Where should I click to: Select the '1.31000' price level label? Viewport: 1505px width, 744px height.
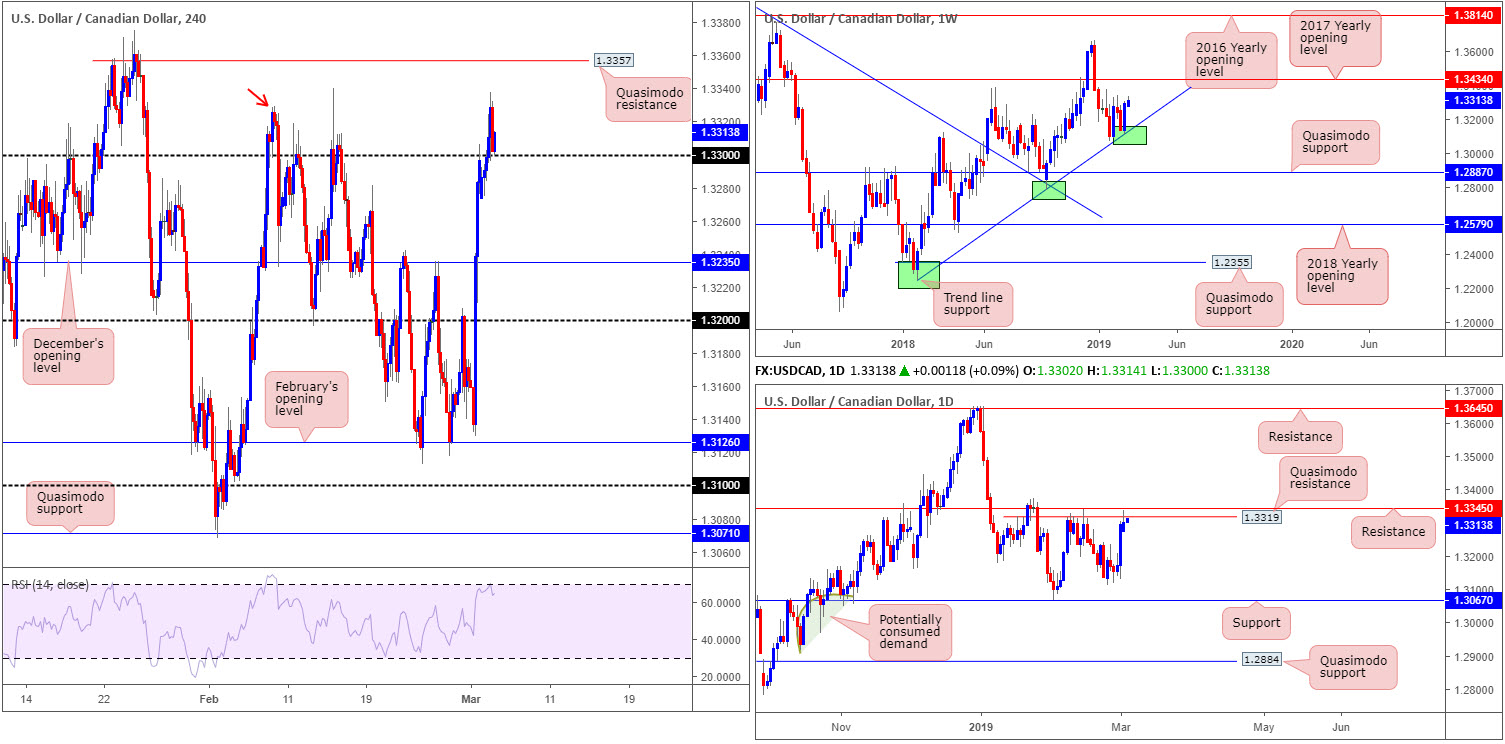tap(720, 485)
